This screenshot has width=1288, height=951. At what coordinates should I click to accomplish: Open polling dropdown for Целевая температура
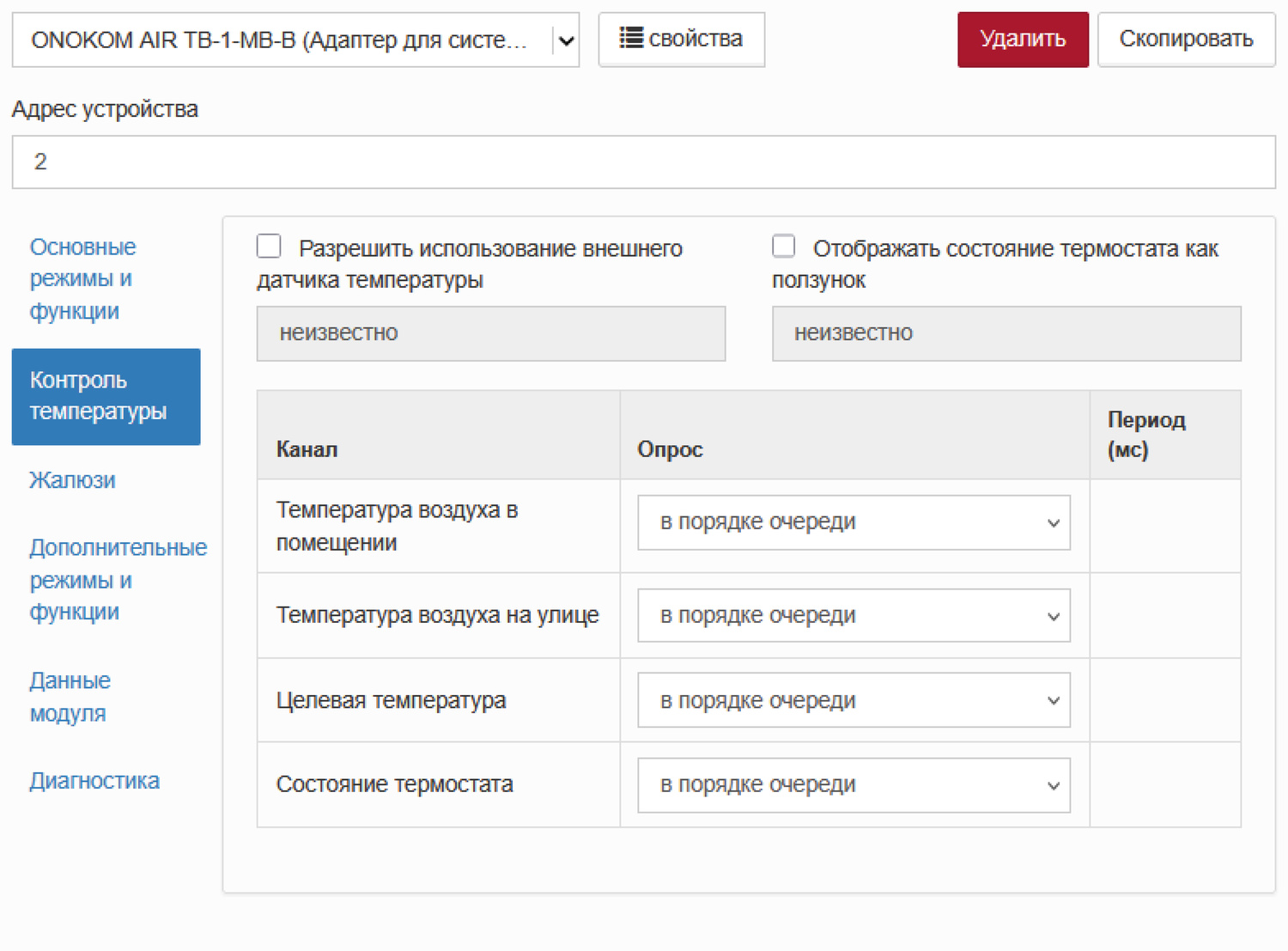click(853, 701)
